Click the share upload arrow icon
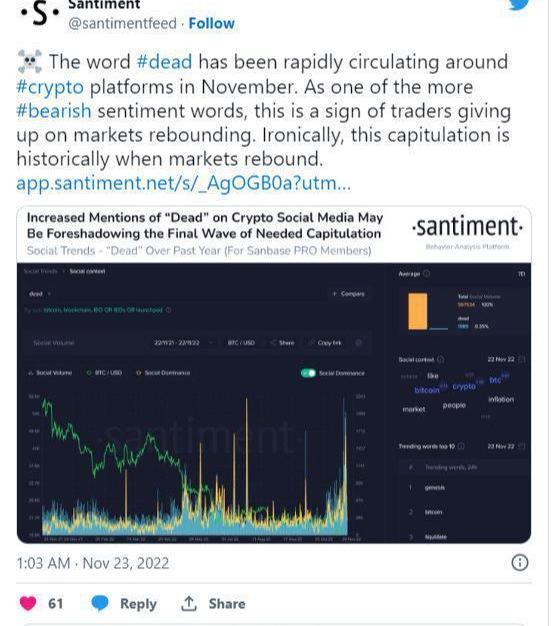The width and height of the screenshot is (560, 626). pyautogui.click(x=188, y=604)
